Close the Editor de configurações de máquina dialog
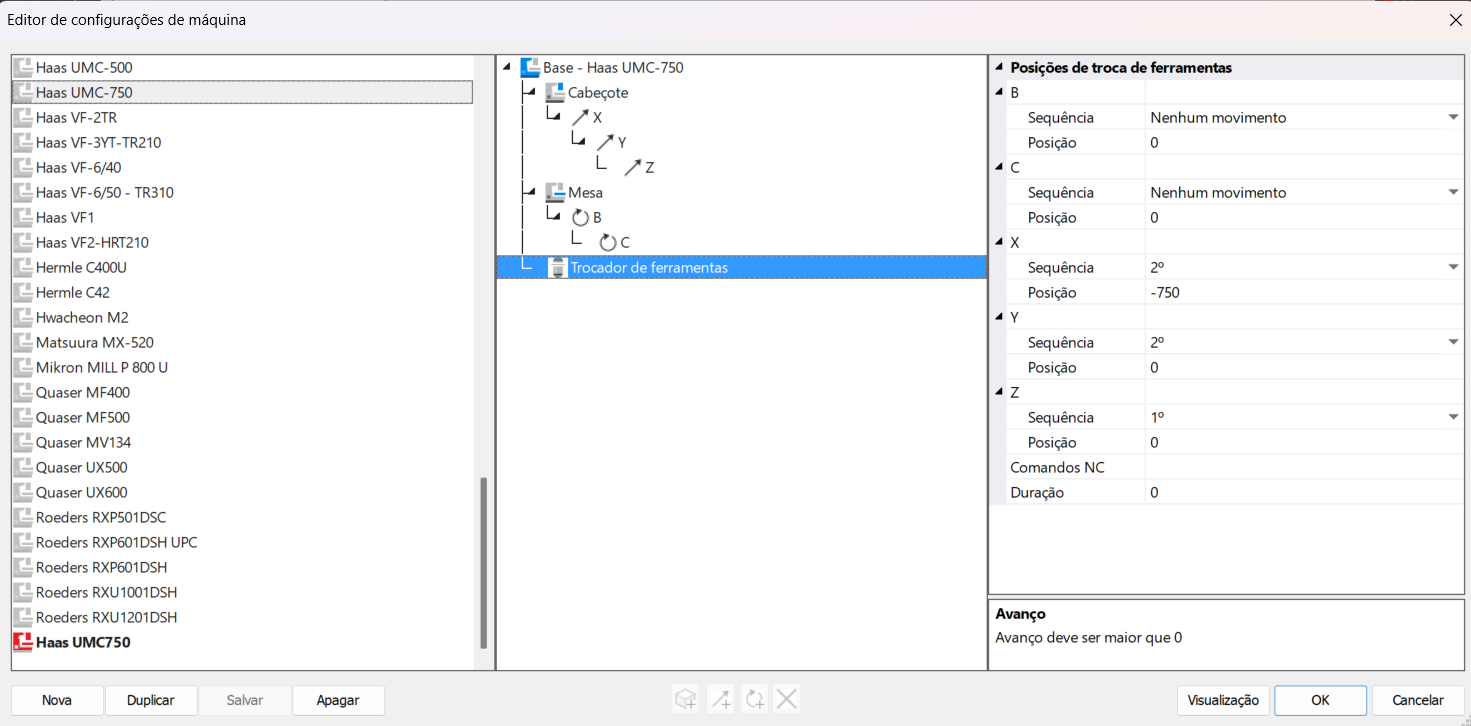This screenshot has height=726, width=1471. (1455, 20)
